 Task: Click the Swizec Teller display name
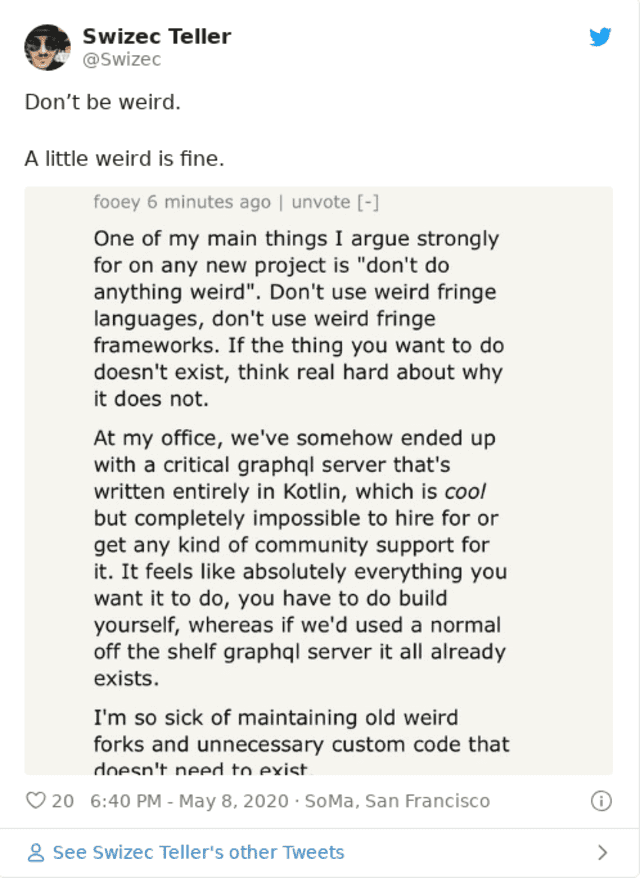coord(156,37)
